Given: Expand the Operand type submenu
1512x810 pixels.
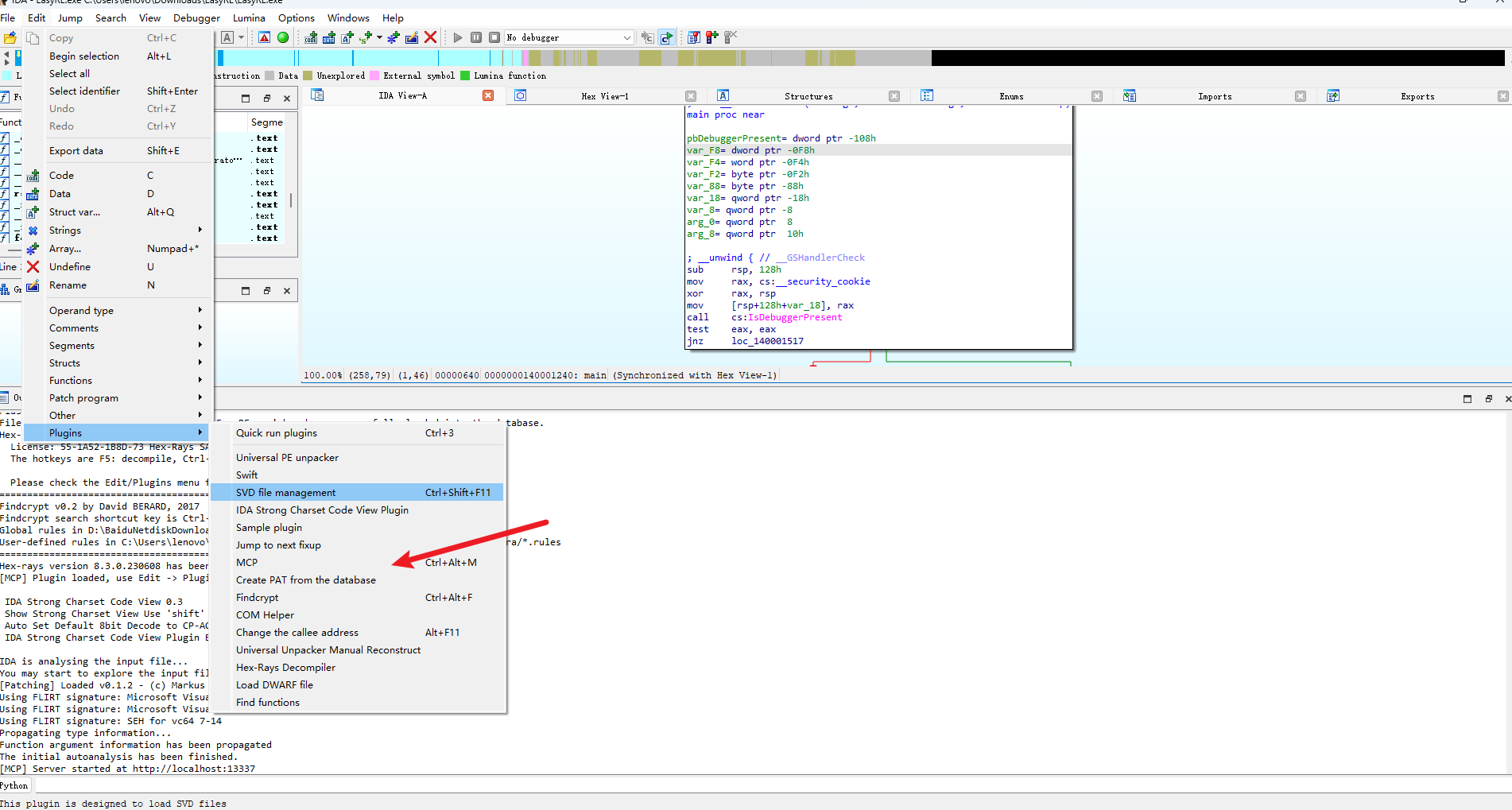Looking at the screenshot, I should tap(119, 311).
